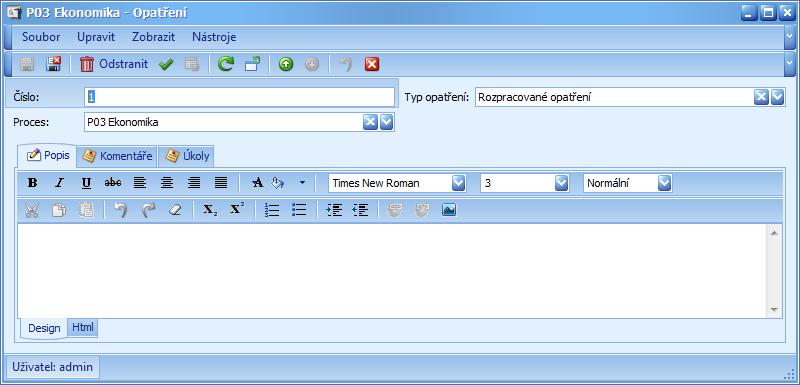Image resolution: width=800 pixels, height=385 pixels.
Task: Apply subscript formatting
Action: click(x=210, y=210)
